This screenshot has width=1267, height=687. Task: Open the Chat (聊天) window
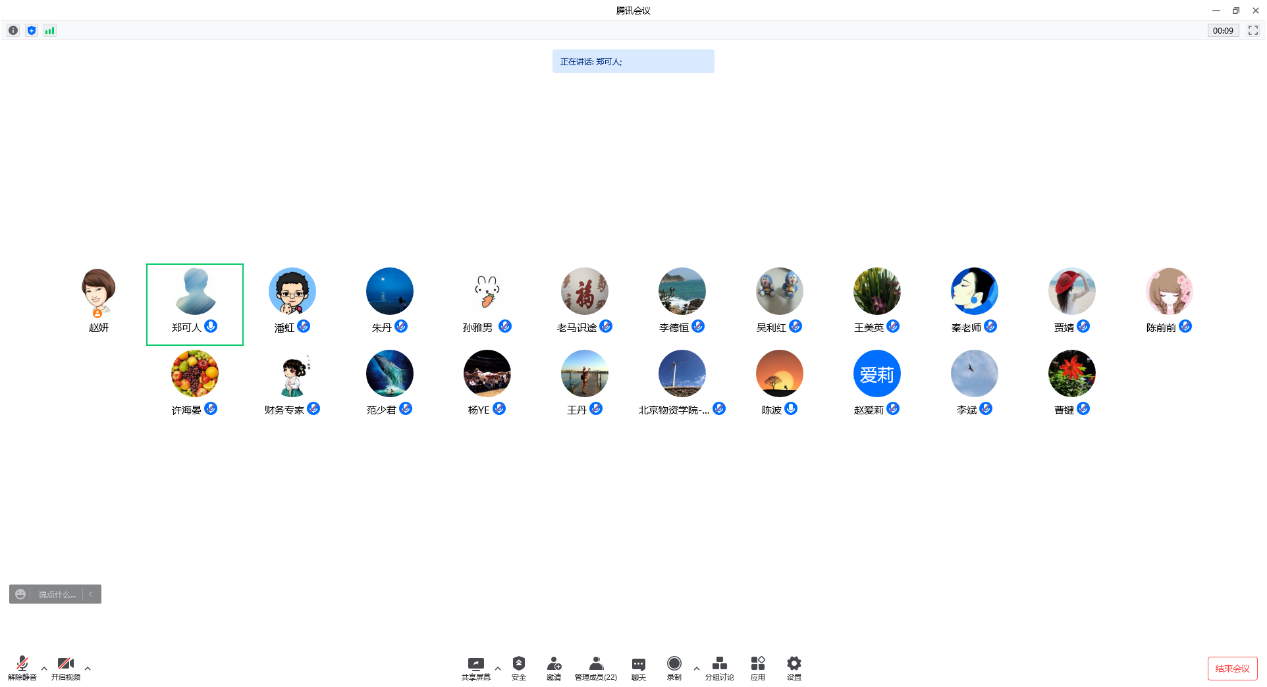click(x=639, y=667)
